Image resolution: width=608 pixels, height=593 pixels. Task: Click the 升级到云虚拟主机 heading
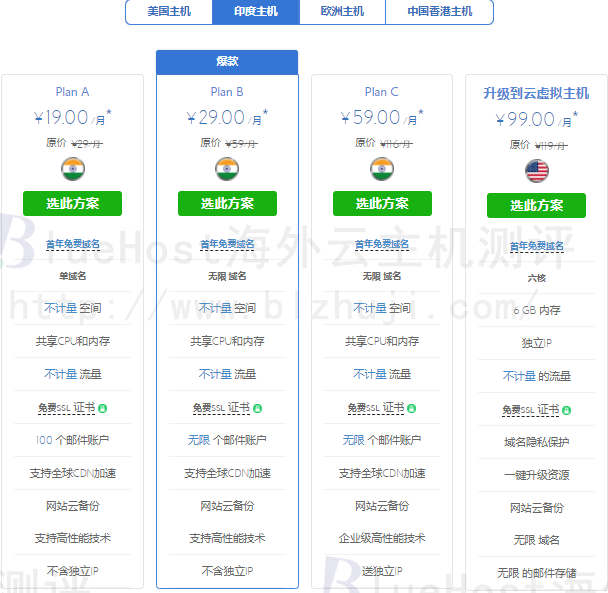(536, 93)
